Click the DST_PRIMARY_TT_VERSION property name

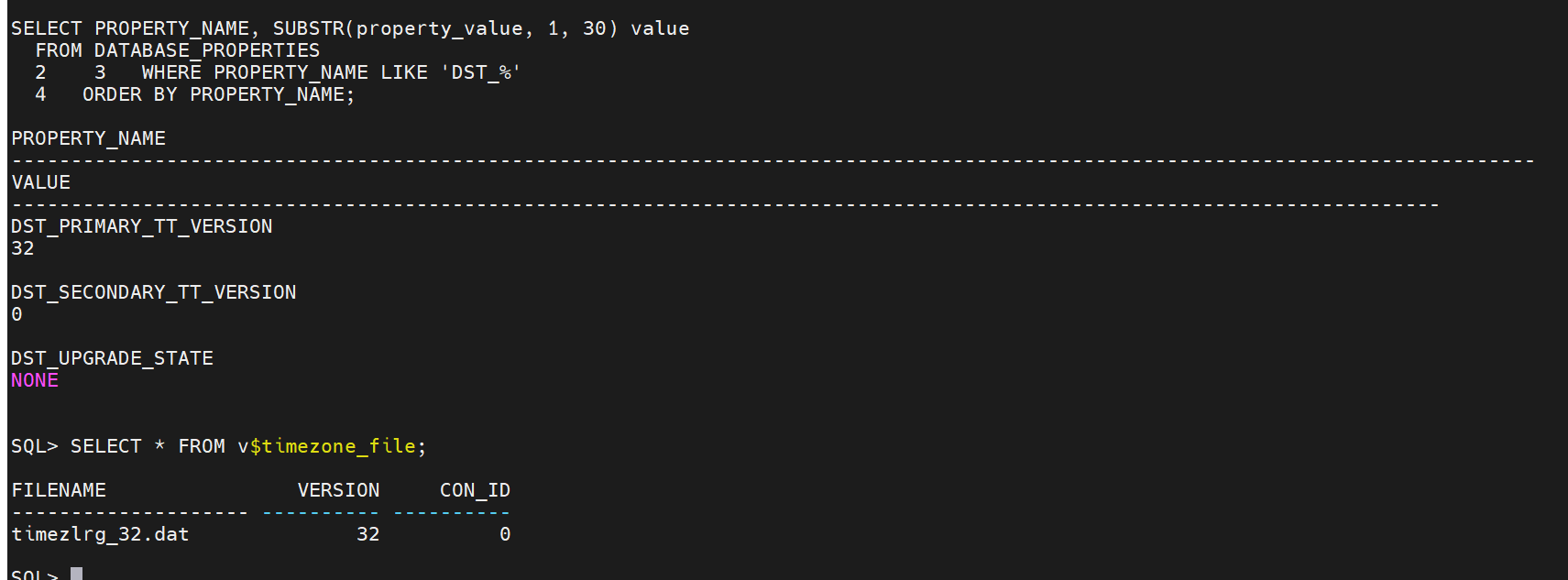[x=141, y=226]
